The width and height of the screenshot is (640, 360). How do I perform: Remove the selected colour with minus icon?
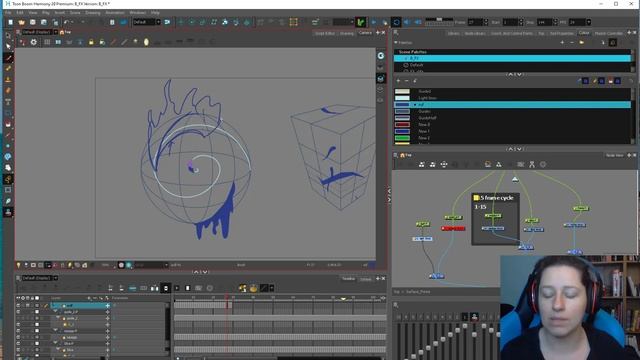point(407,81)
